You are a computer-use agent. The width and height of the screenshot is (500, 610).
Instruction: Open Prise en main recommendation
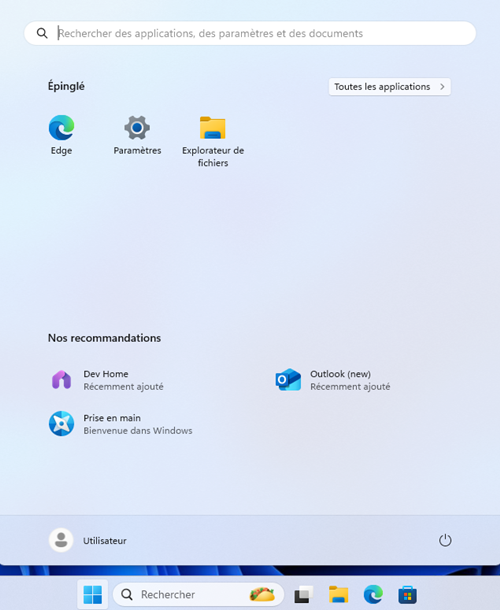121,424
